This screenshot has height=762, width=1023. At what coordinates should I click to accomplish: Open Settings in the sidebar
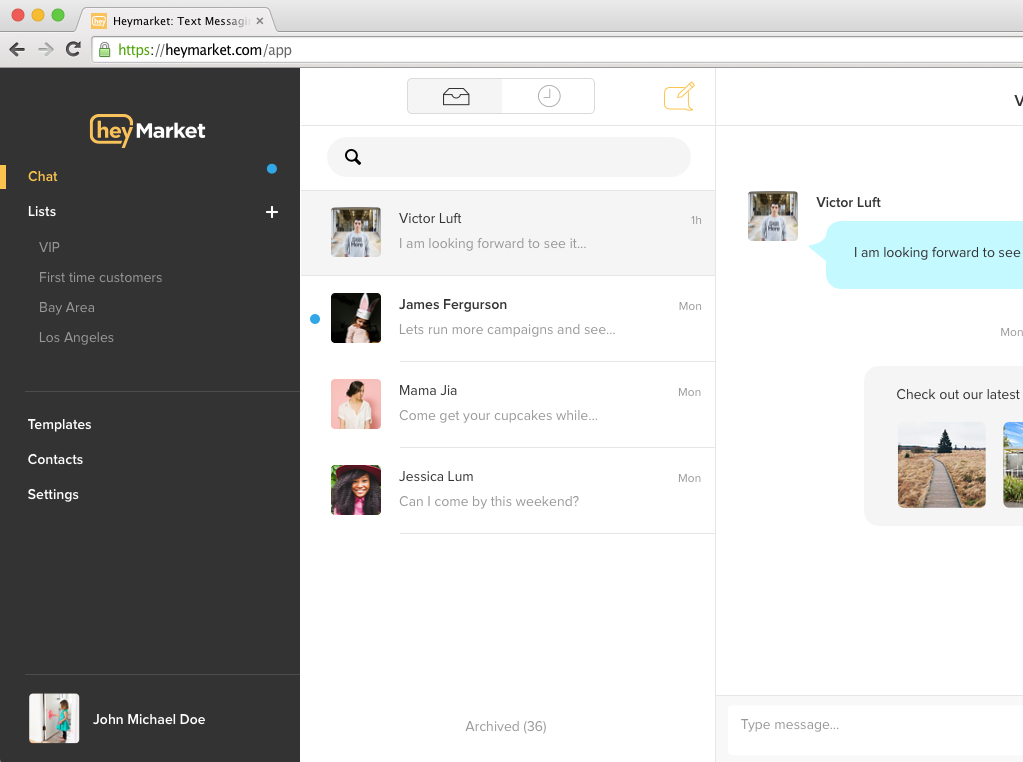click(x=53, y=494)
